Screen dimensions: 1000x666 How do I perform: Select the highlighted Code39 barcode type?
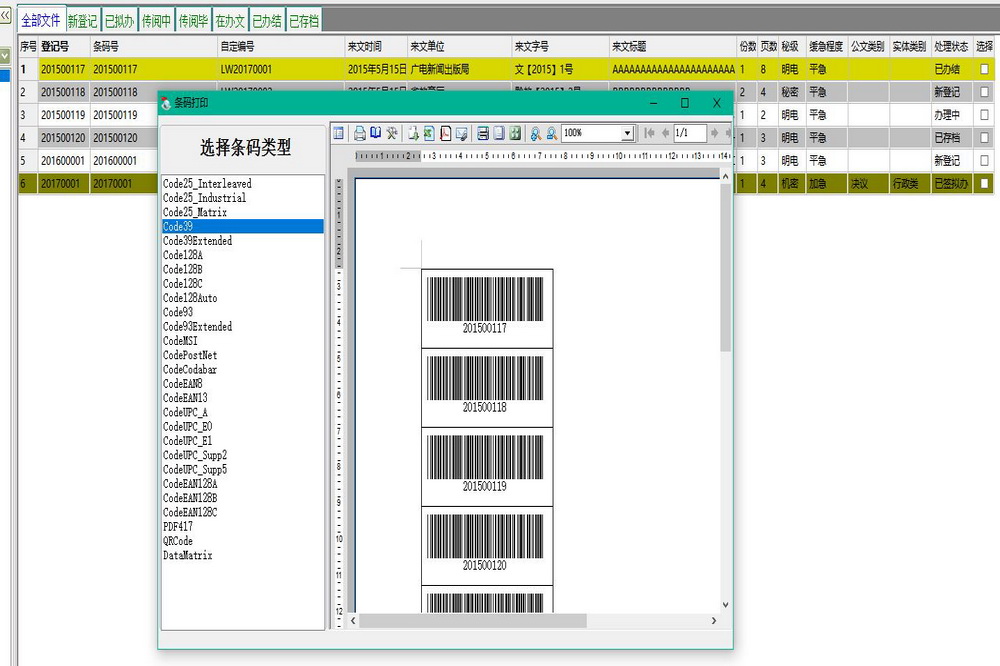pos(242,226)
